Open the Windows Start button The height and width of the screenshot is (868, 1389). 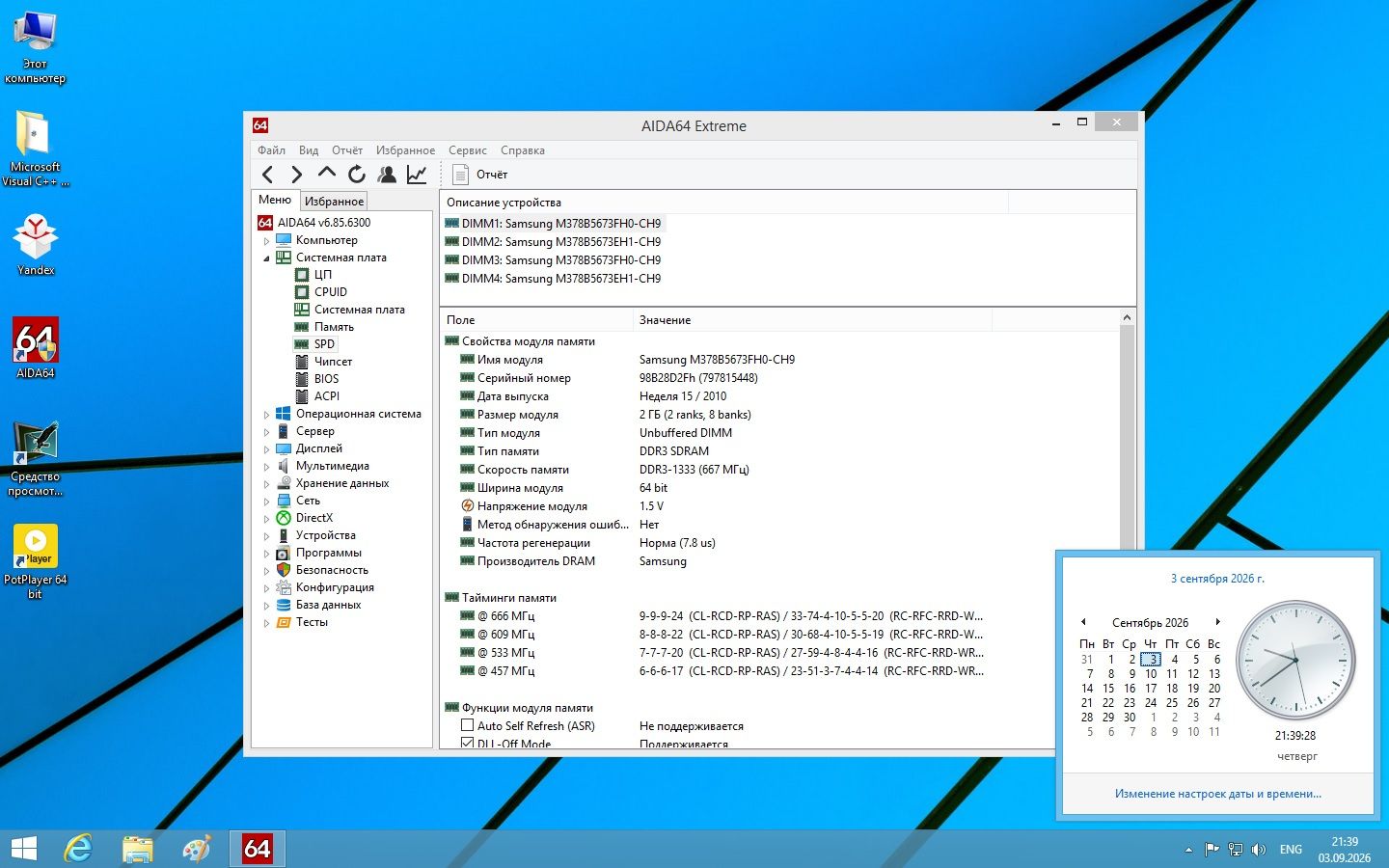coord(23,849)
